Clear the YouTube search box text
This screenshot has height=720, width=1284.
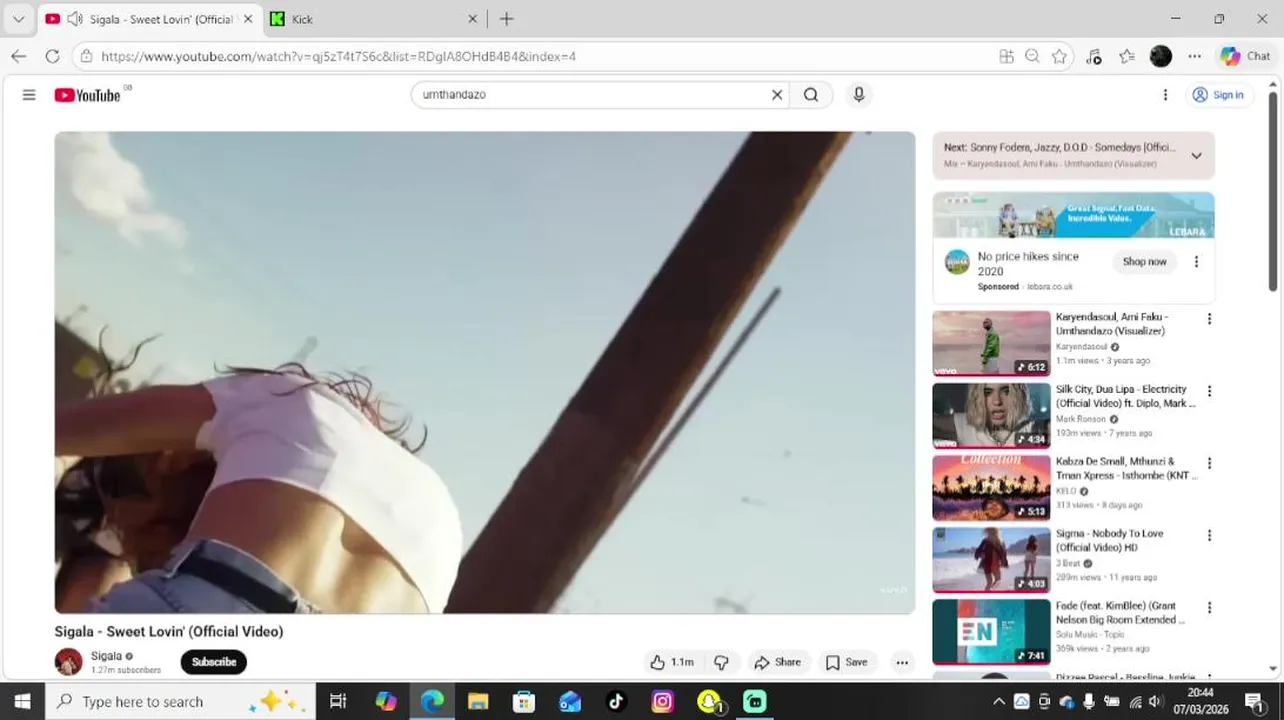(777, 95)
